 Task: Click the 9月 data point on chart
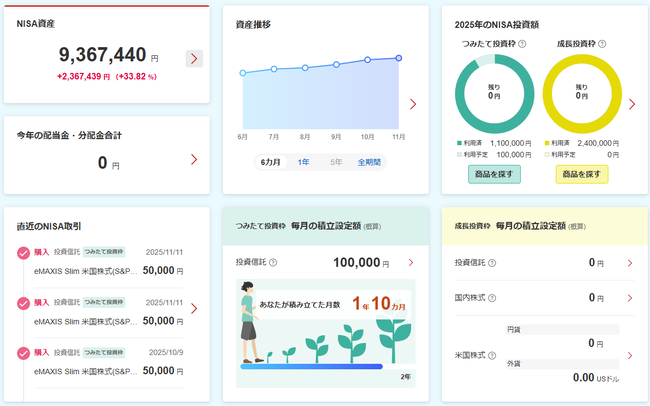coord(336,64)
